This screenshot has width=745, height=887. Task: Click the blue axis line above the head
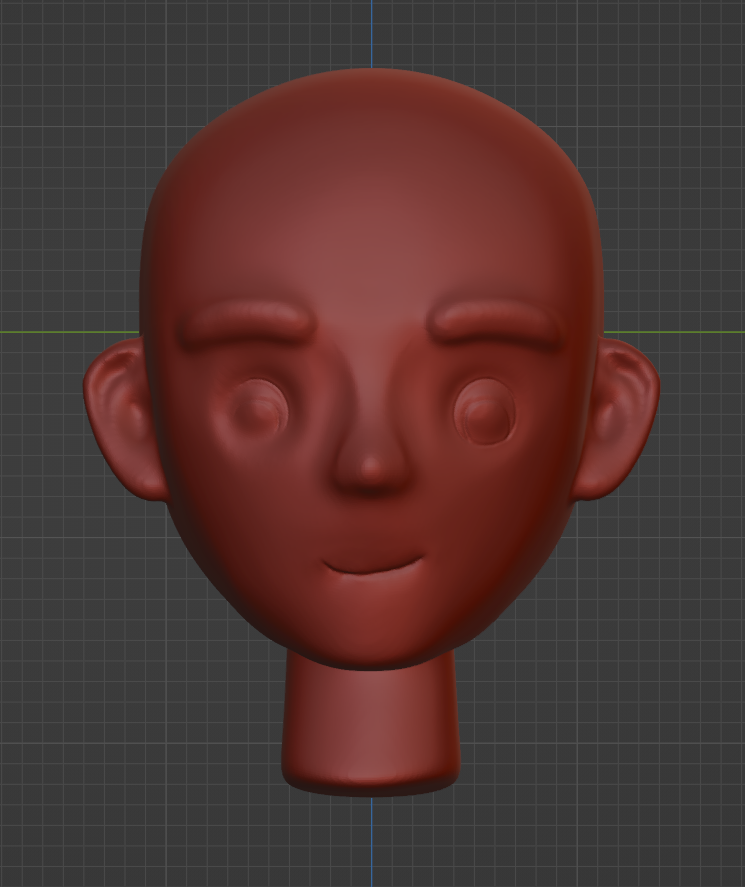pos(372,30)
